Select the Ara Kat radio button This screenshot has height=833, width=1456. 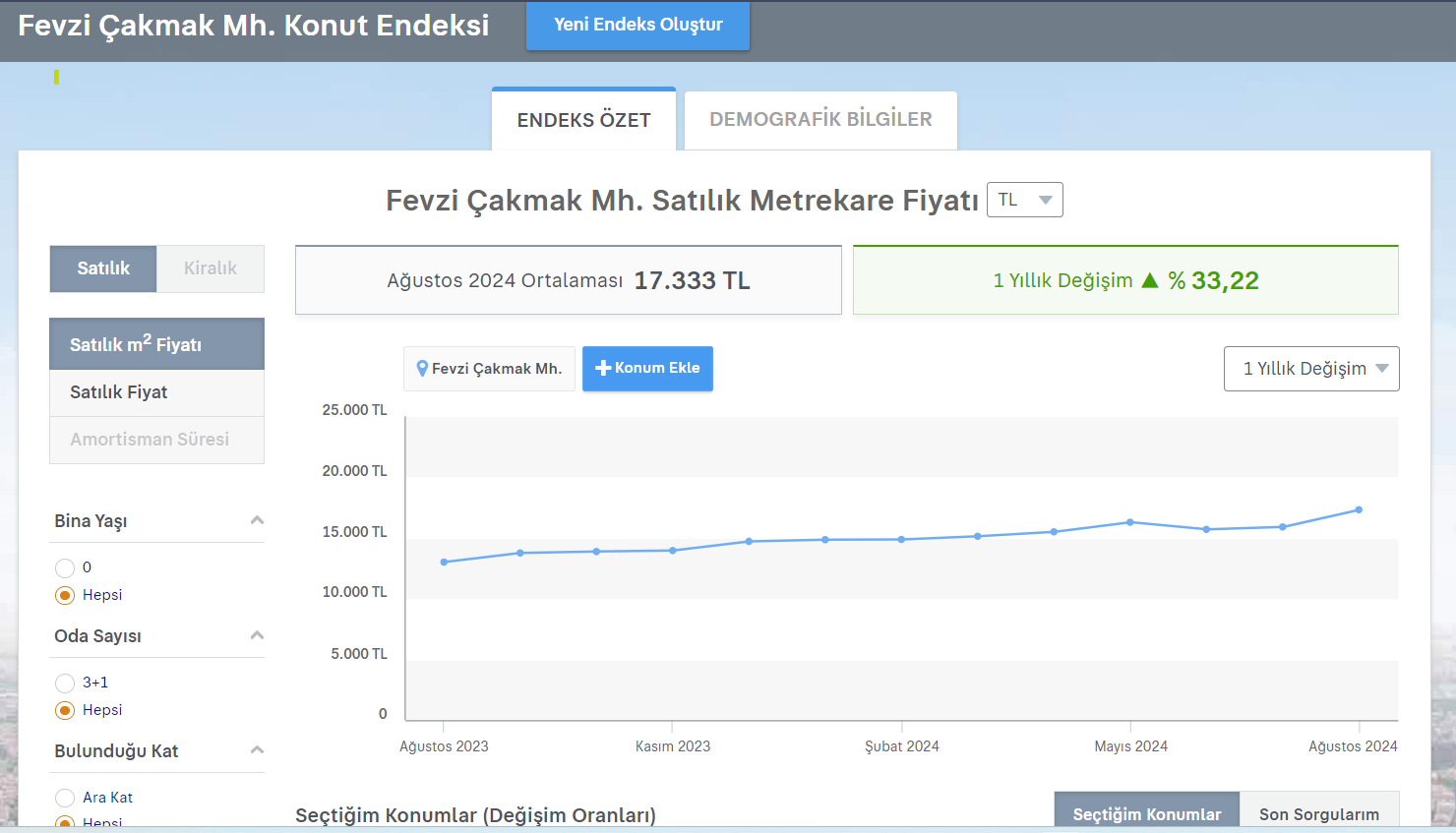click(x=65, y=798)
